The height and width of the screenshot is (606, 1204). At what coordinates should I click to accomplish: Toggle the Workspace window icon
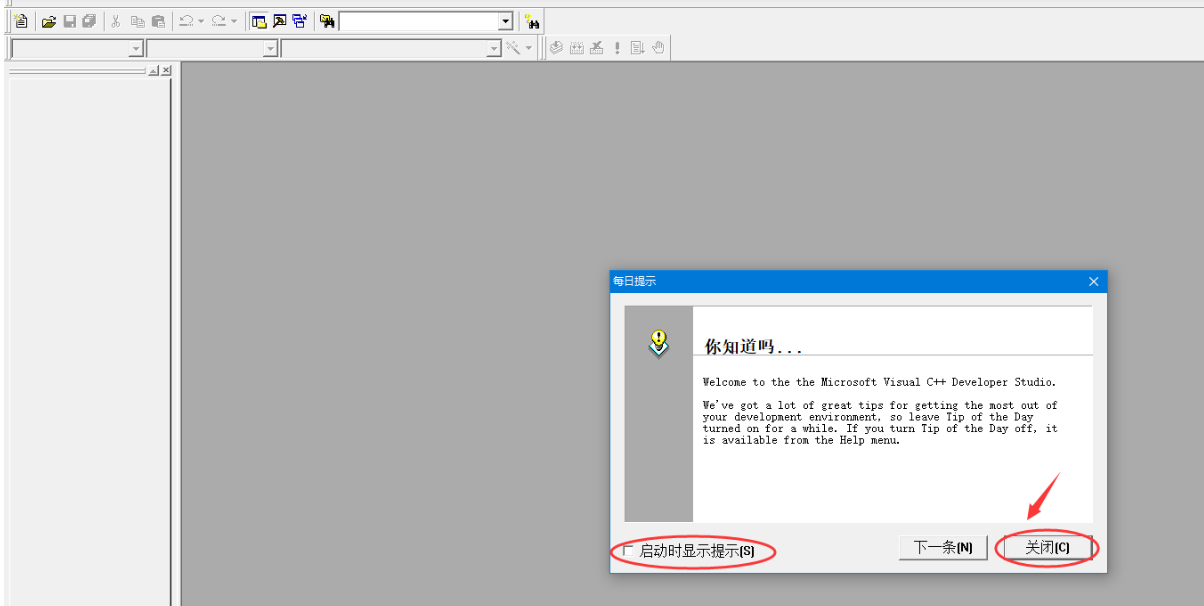point(259,21)
